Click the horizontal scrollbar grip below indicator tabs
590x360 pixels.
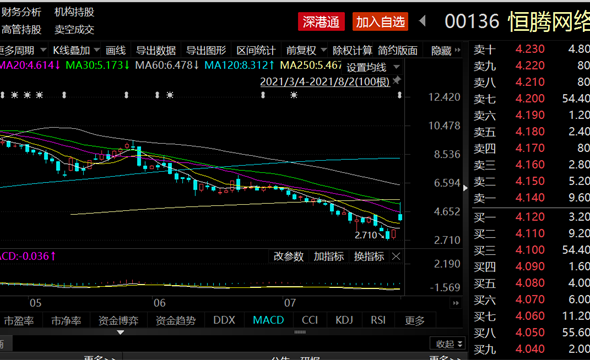click(x=300, y=332)
